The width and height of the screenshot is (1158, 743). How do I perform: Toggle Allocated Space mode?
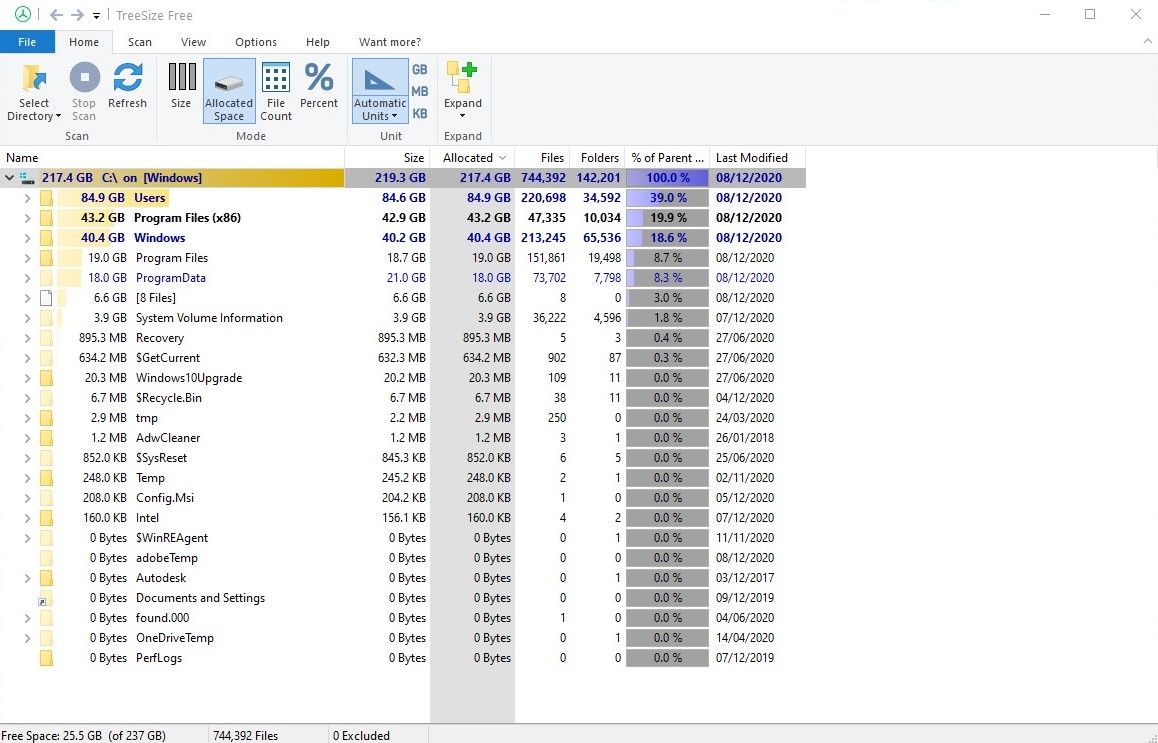229,91
